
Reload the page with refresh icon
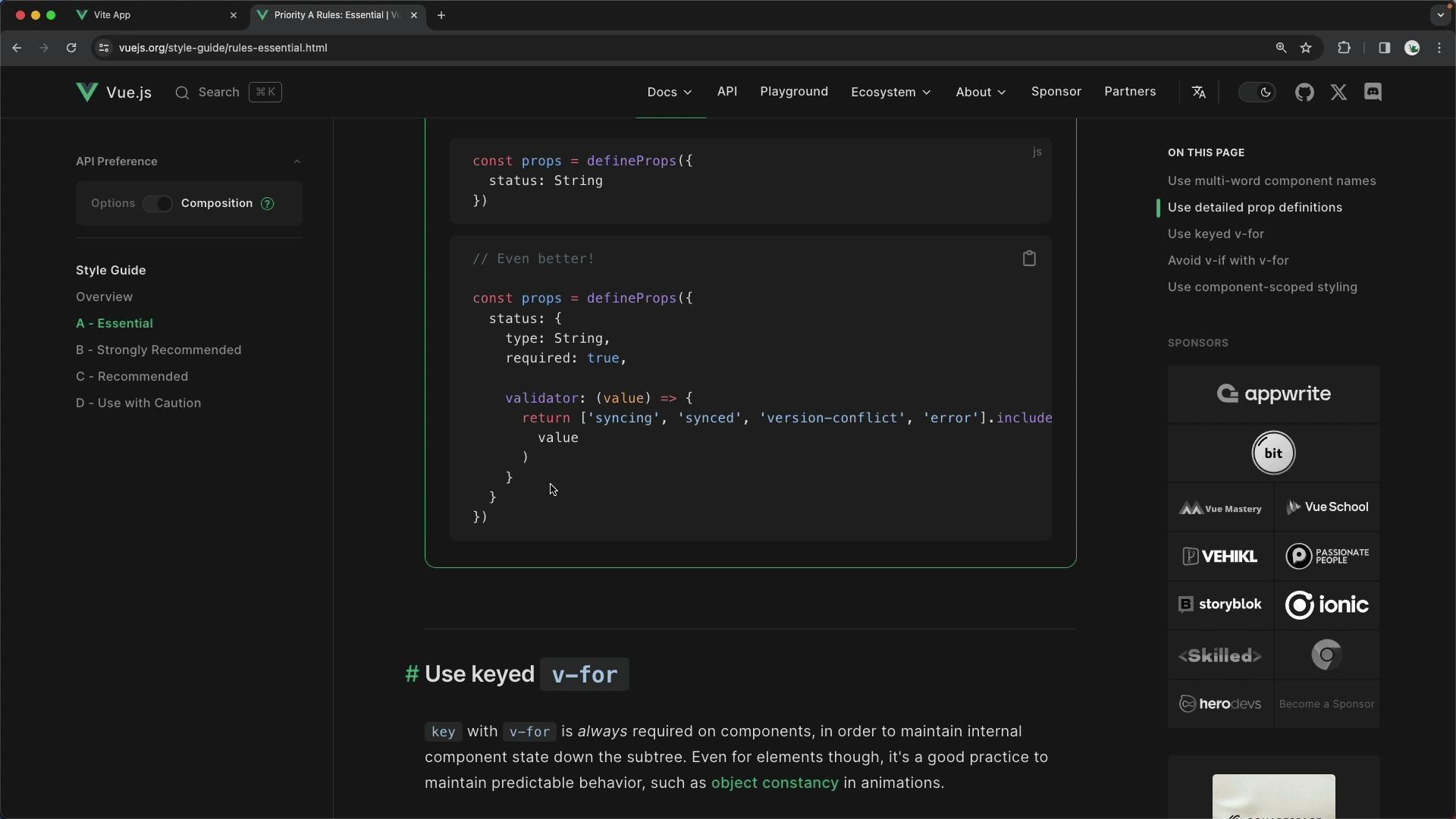pyautogui.click(x=71, y=48)
